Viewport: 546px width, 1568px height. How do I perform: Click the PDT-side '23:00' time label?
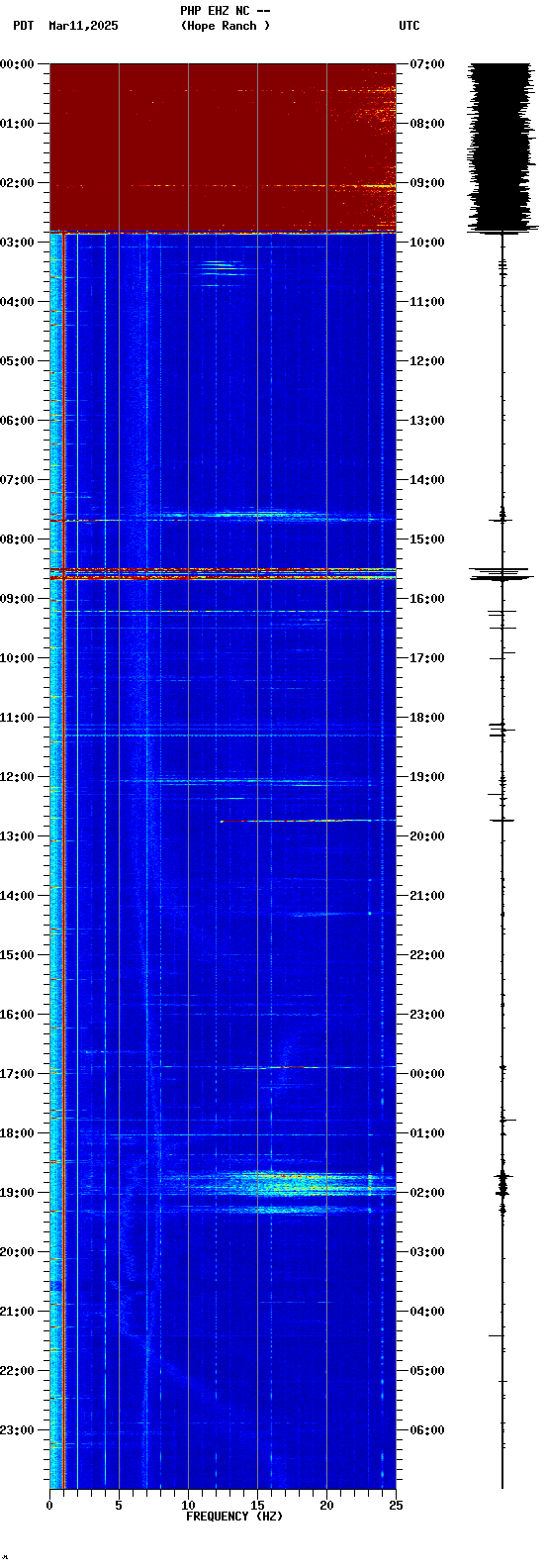pyautogui.click(x=18, y=1430)
